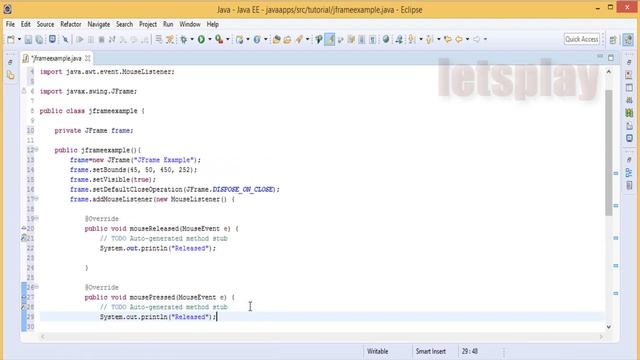This screenshot has height=360, width=640.
Task: Click the Open Type icon
Action: (276, 40)
